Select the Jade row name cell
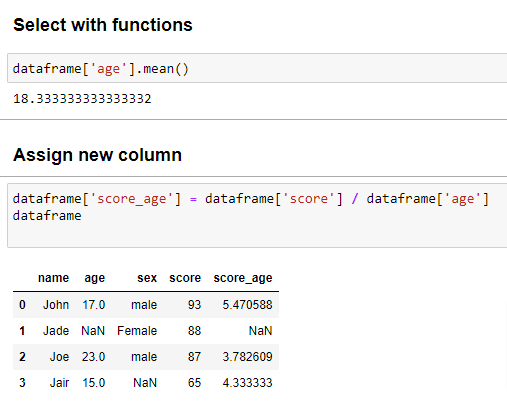 pyautogui.click(x=56, y=331)
